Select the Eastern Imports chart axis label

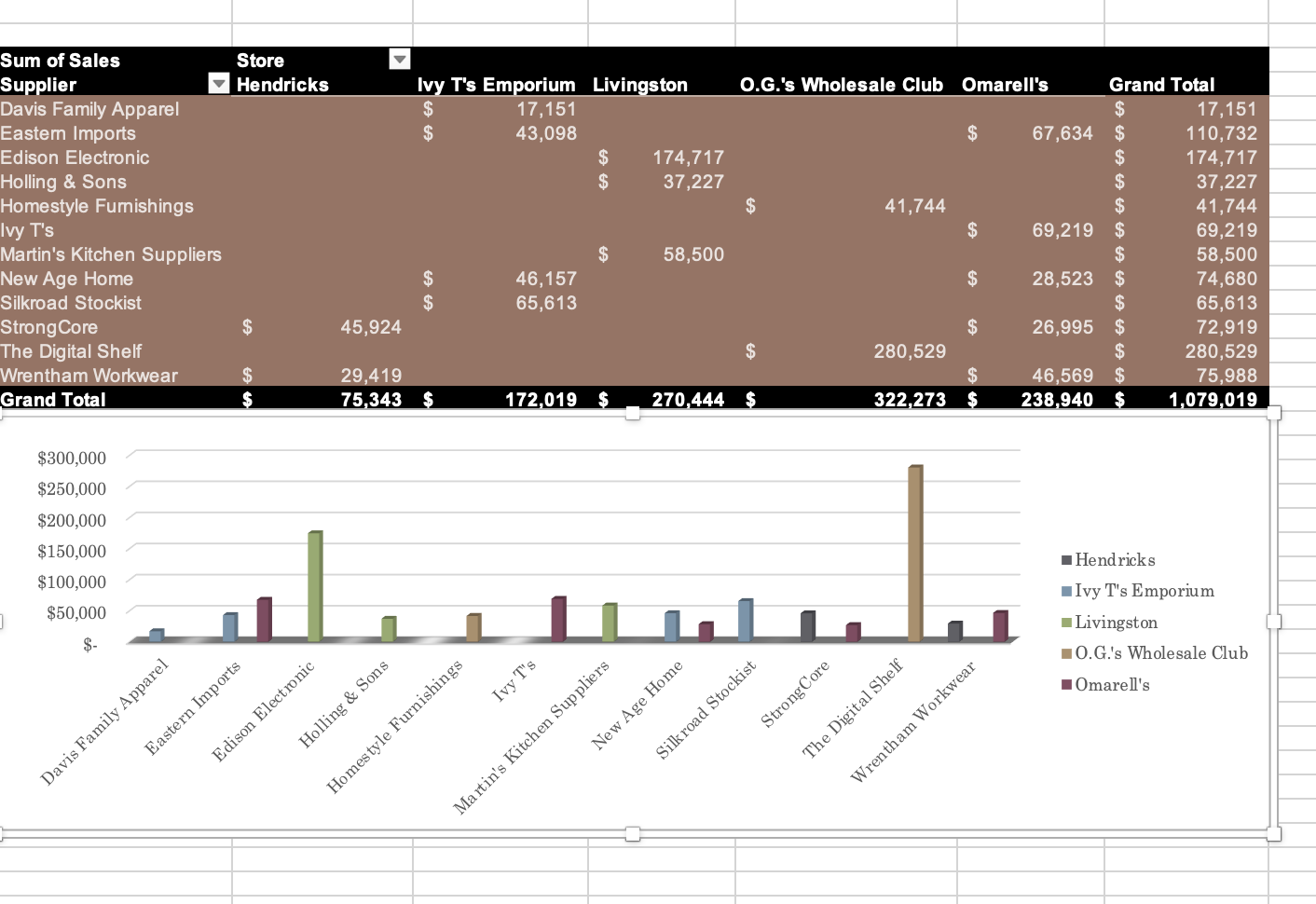point(193,707)
